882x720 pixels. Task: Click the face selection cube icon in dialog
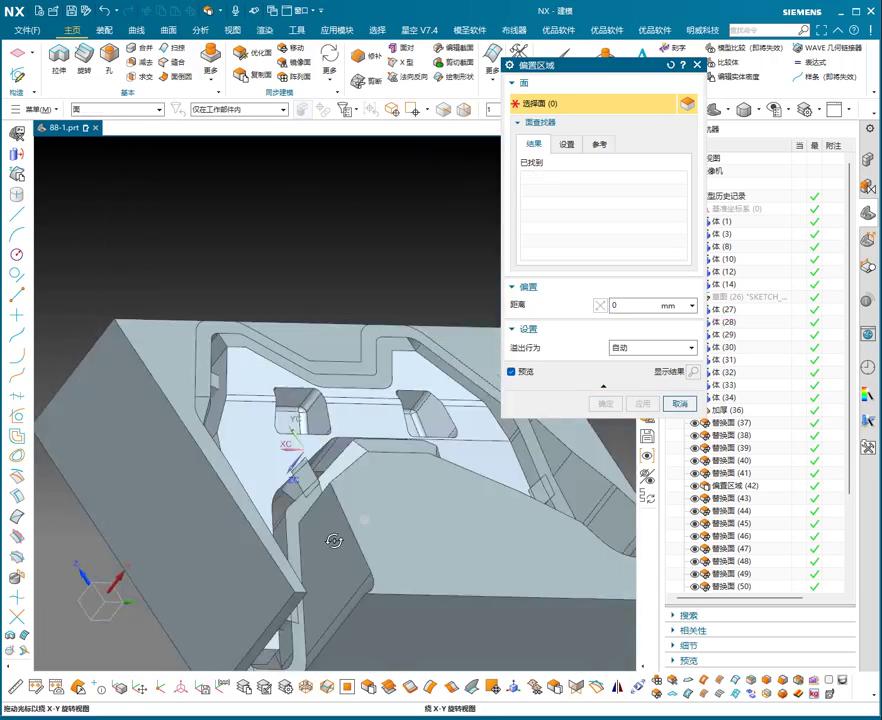coord(687,103)
